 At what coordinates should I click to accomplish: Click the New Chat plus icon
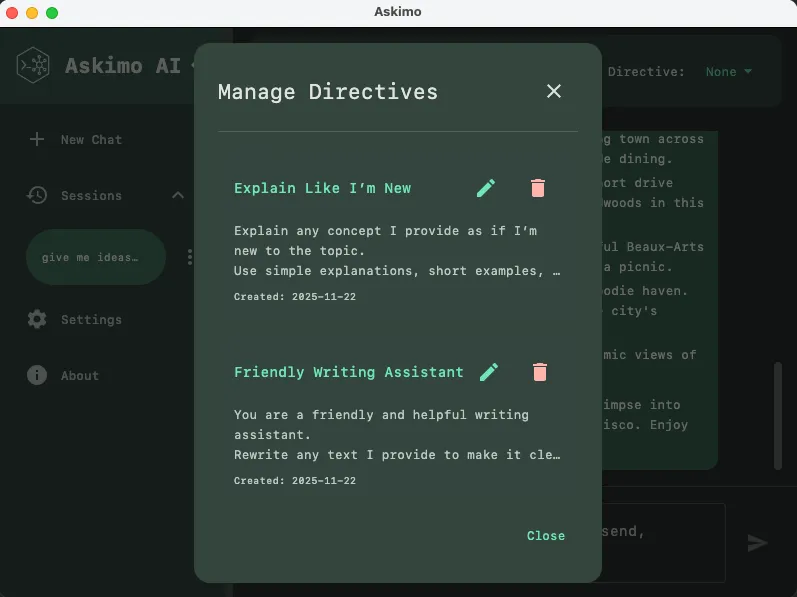(x=37, y=139)
